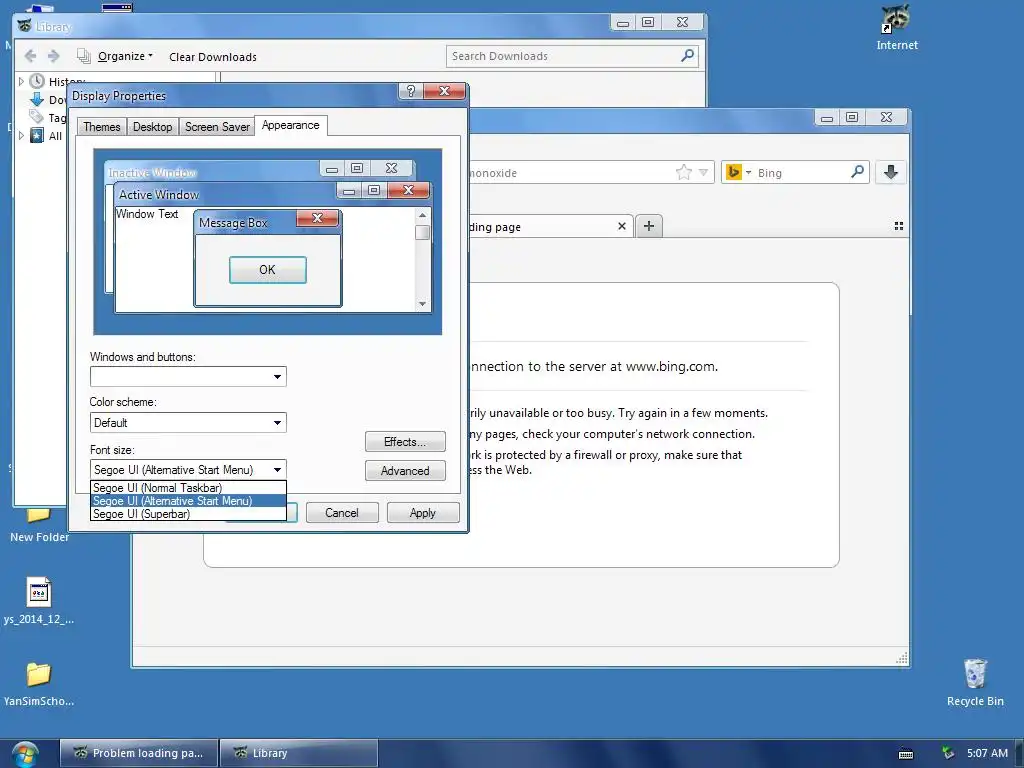Click the browser window resize grip
1024x768 pixels.
point(902,658)
